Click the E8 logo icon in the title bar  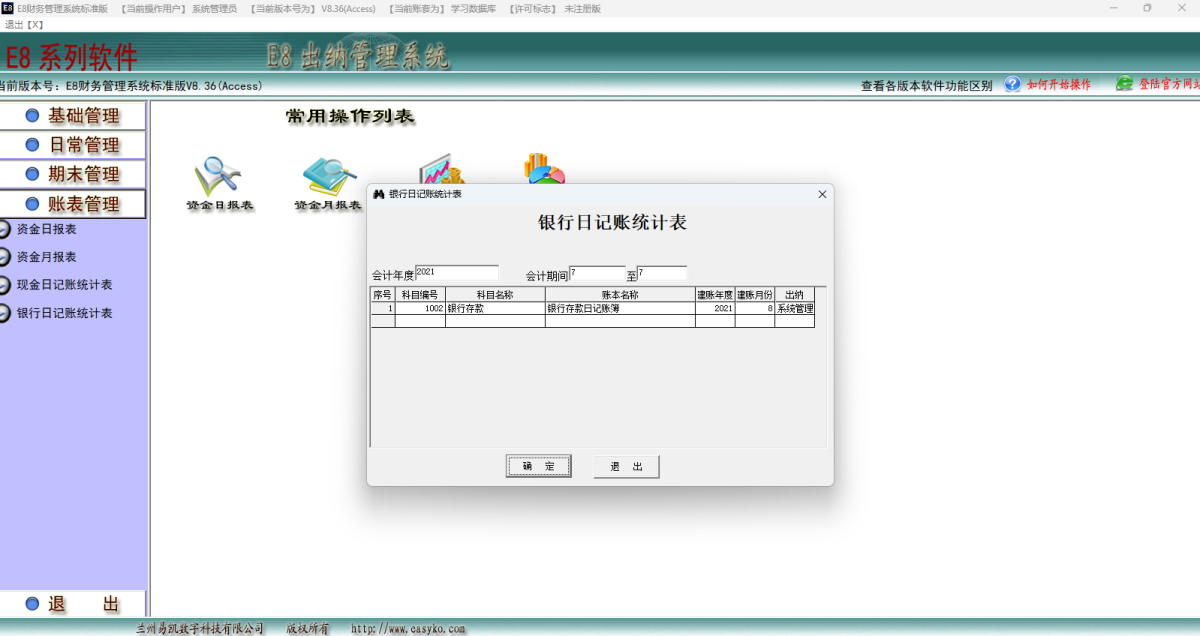tap(10, 9)
